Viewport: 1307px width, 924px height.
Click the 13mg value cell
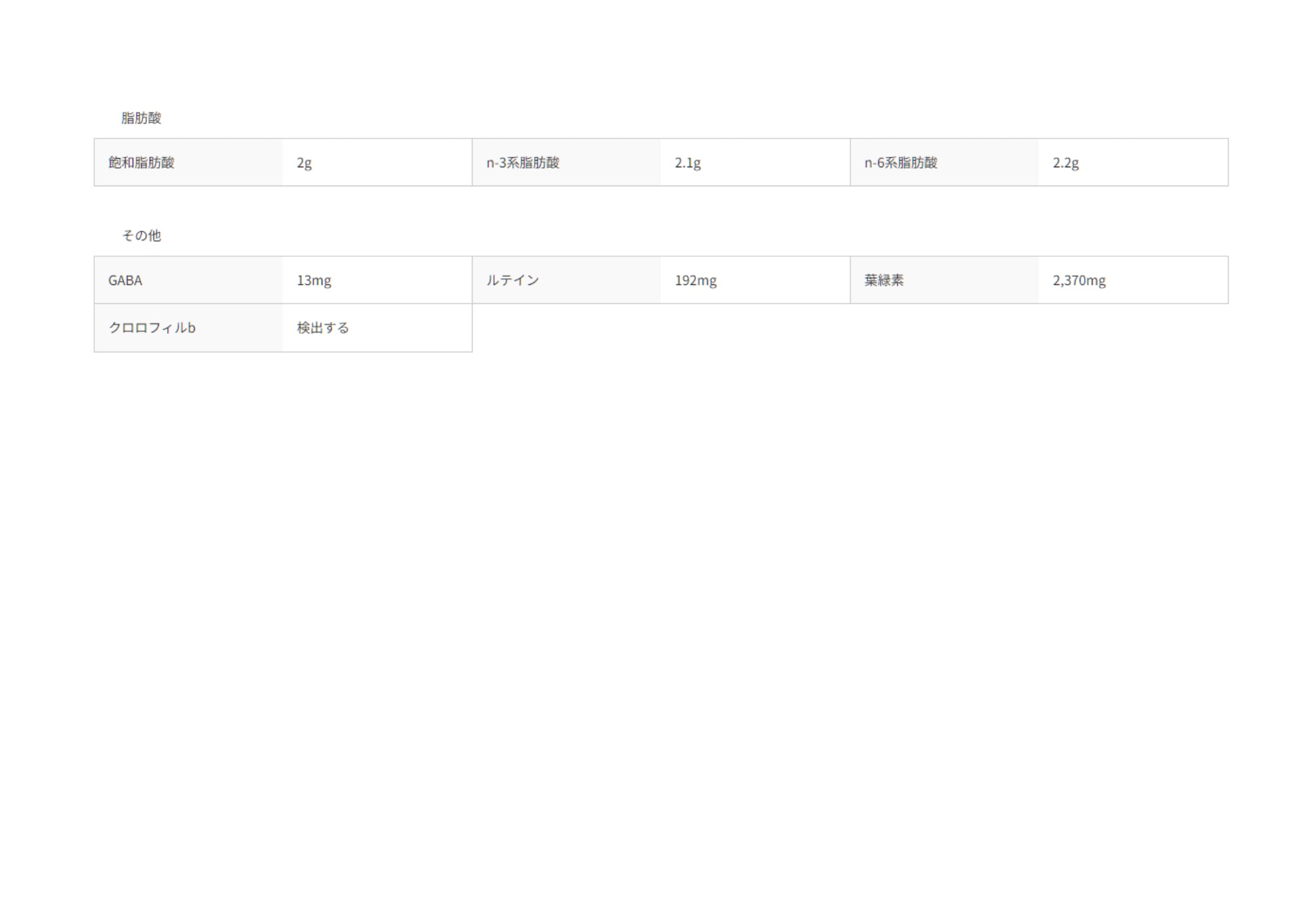tap(314, 280)
